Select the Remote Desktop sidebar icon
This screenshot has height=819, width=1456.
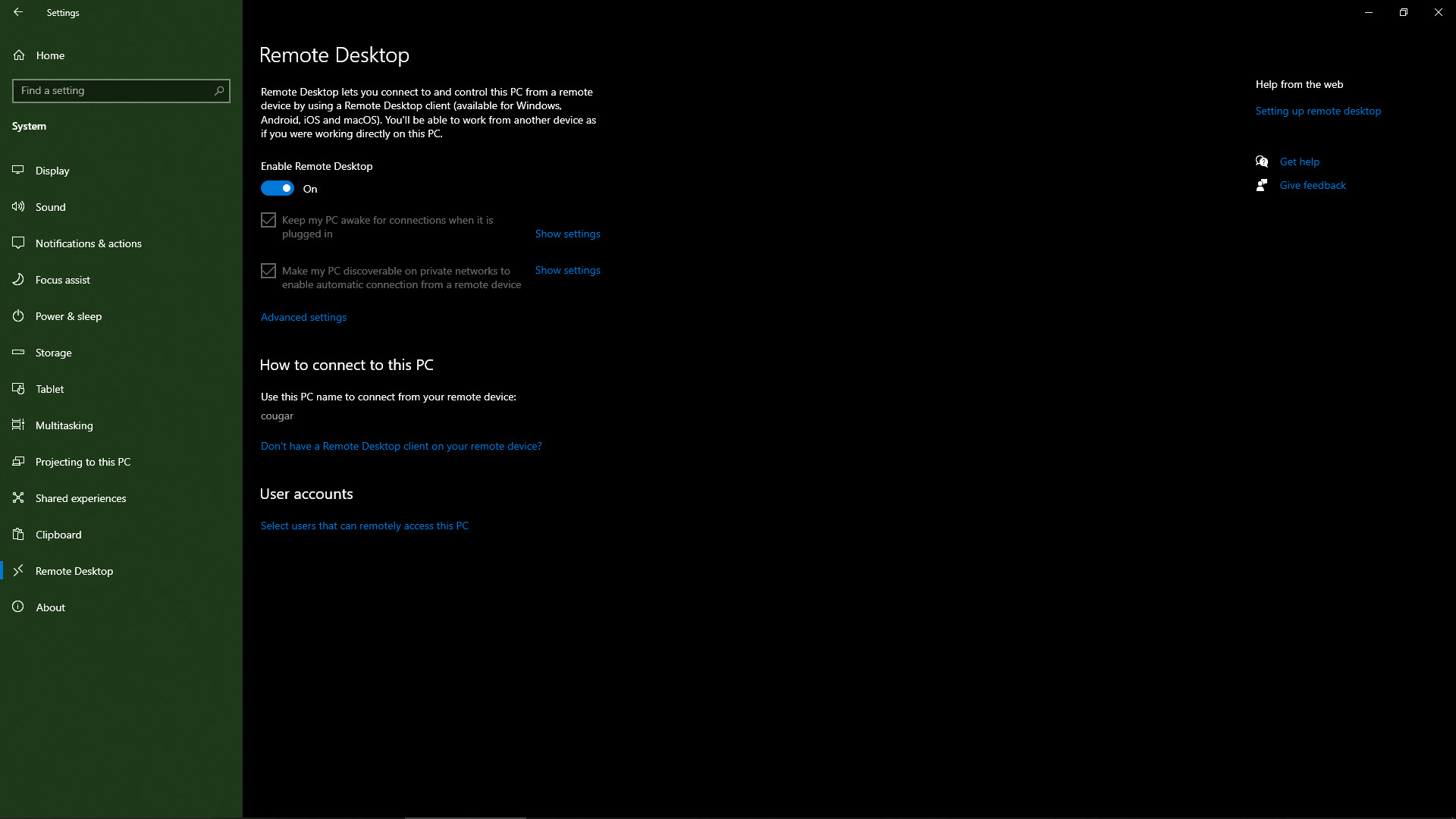[18, 570]
